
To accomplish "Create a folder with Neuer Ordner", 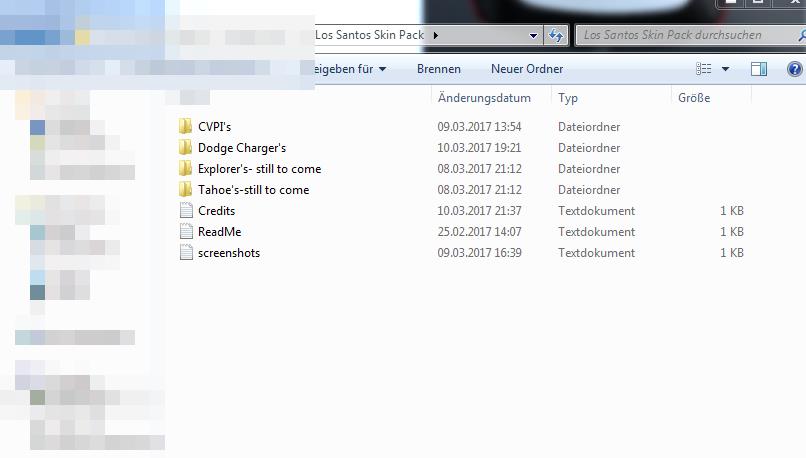I will point(527,69).
